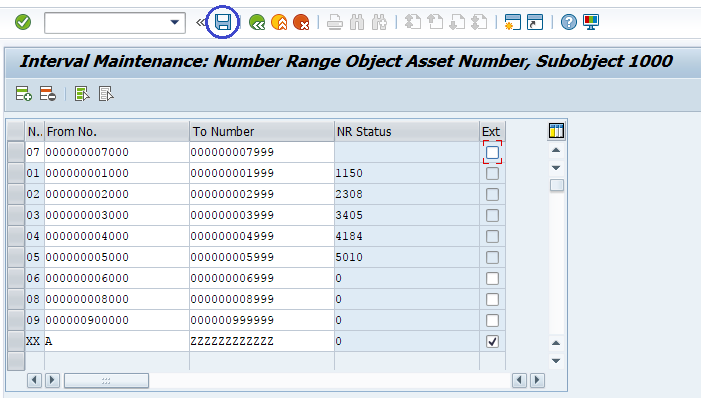This screenshot has width=701, height=398.
Task: Go to Last Page icon
Action: (x=479, y=22)
